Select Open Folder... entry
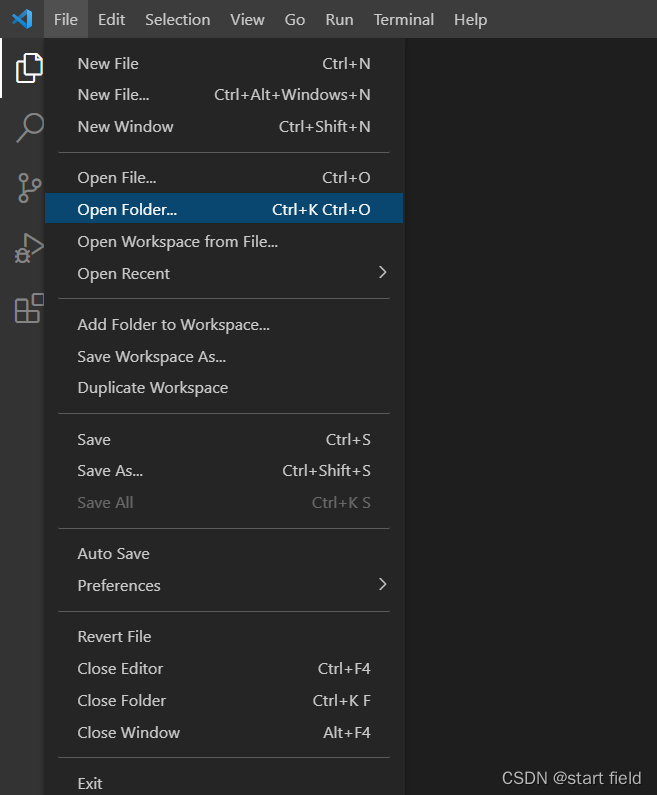Image resolution: width=657 pixels, height=795 pixels. [224, 209]
